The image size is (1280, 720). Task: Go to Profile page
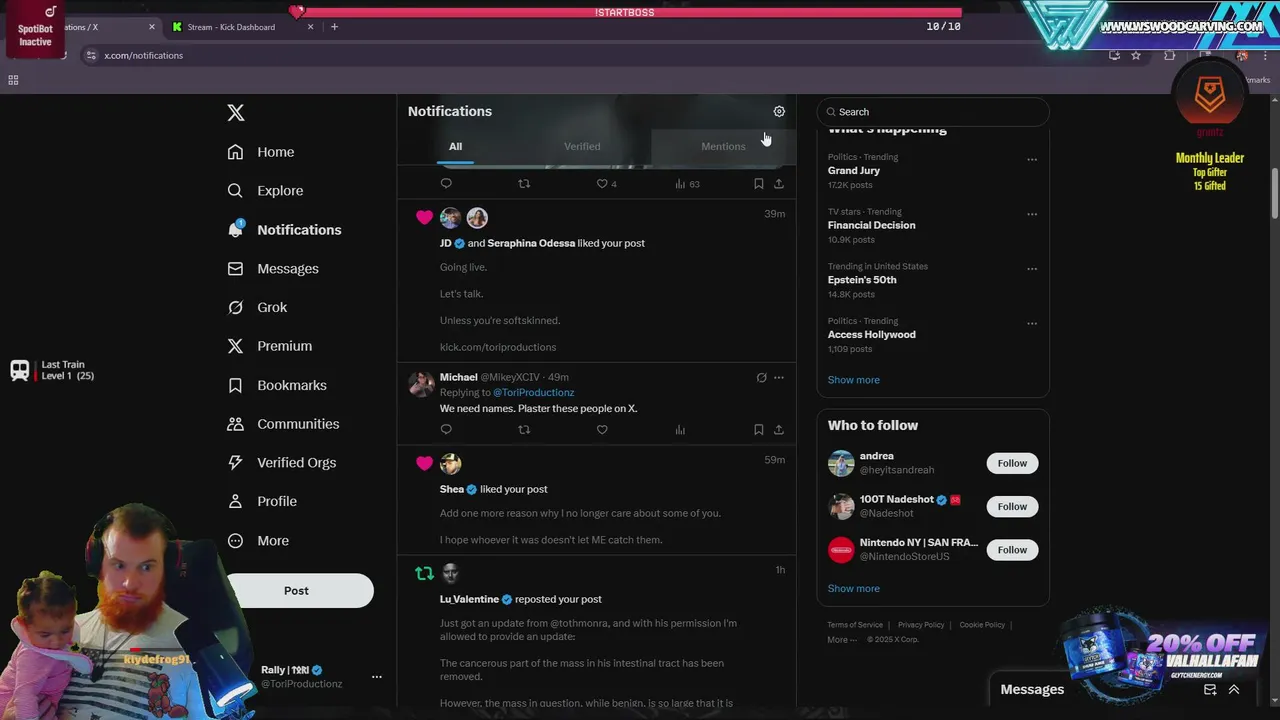(262, 502)
